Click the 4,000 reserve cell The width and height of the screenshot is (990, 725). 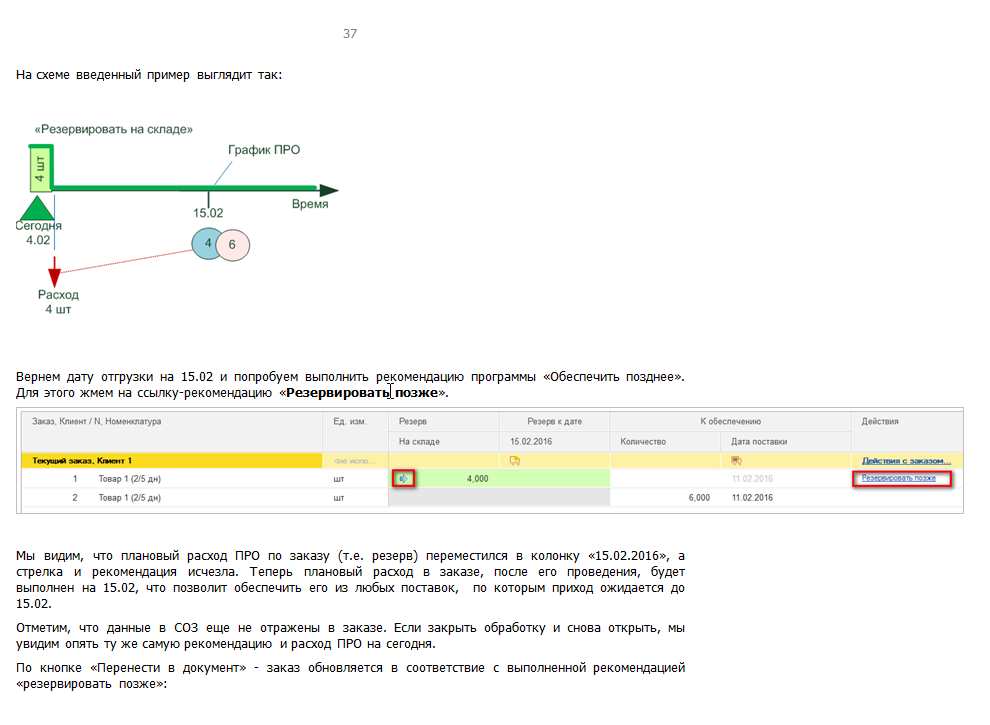pyautogui.click(x=477, y=479)
